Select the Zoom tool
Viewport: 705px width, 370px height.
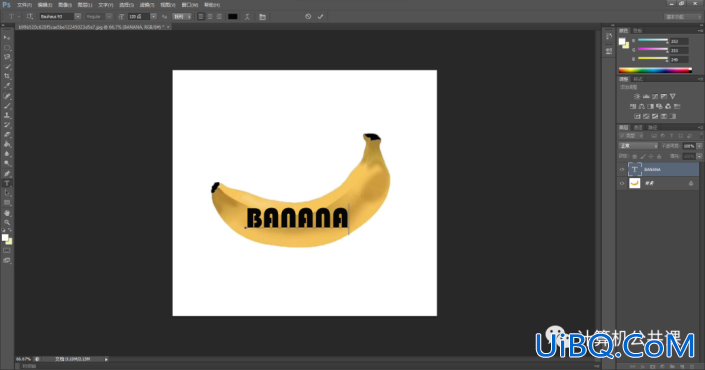[x=7, y=223]
